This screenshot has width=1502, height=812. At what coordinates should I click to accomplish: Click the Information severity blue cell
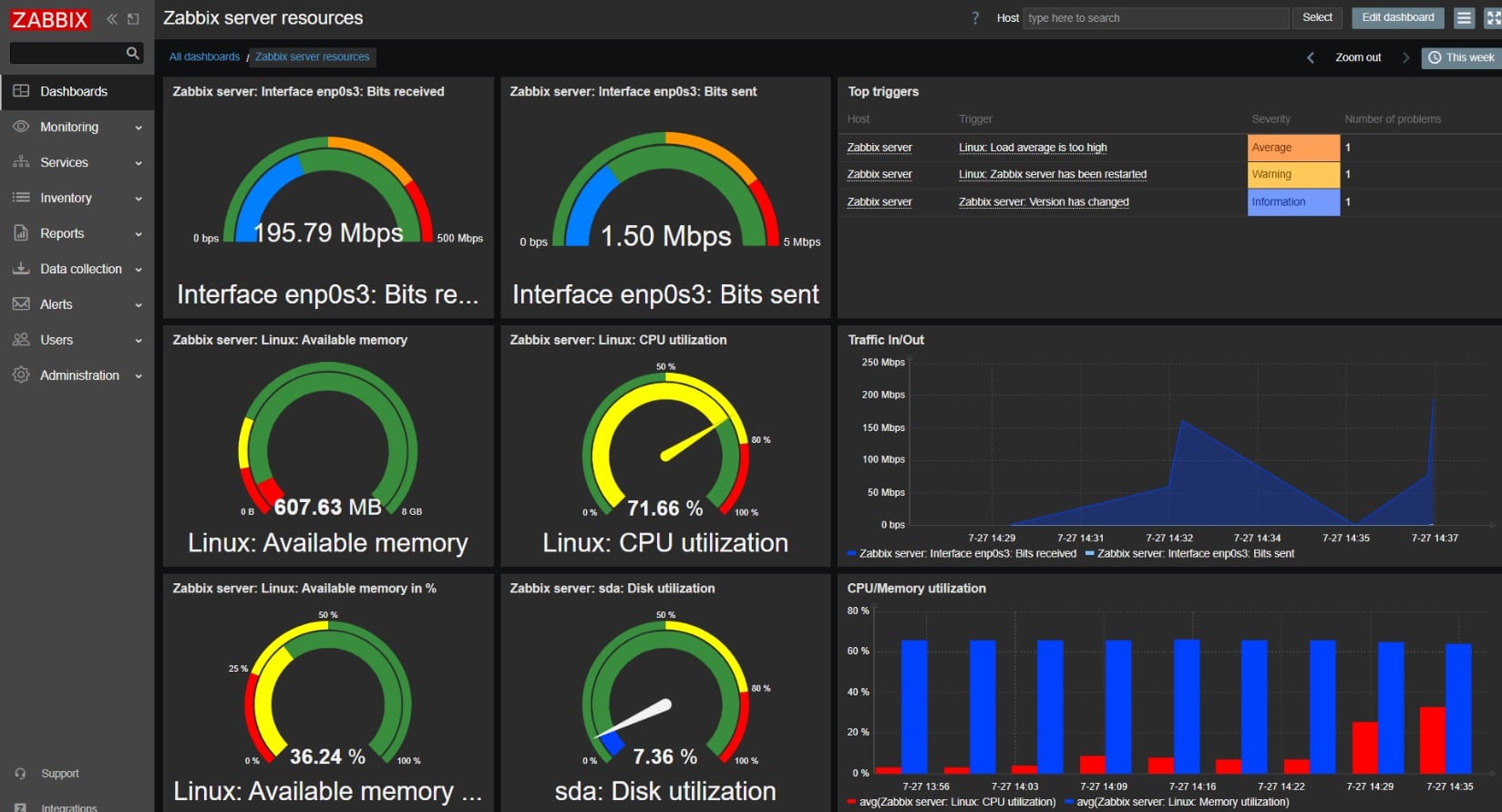pyautogui.click(x=1293, y=202)
